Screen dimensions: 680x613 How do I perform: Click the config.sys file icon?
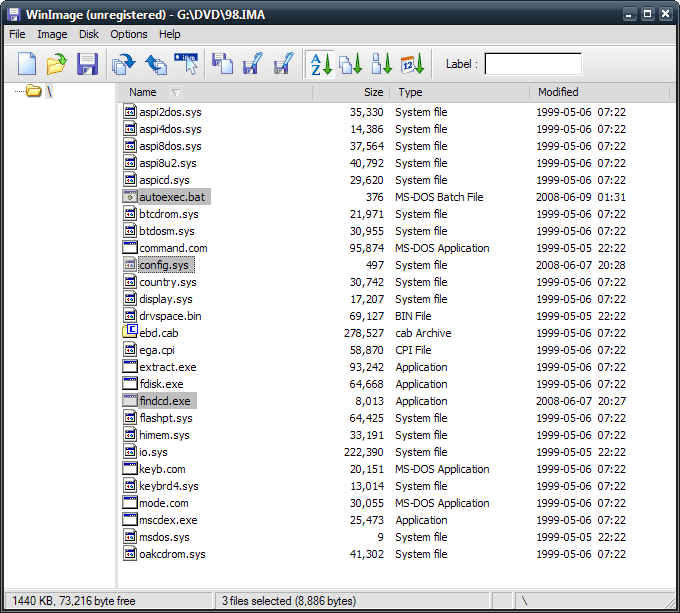[x=130, y=264]
